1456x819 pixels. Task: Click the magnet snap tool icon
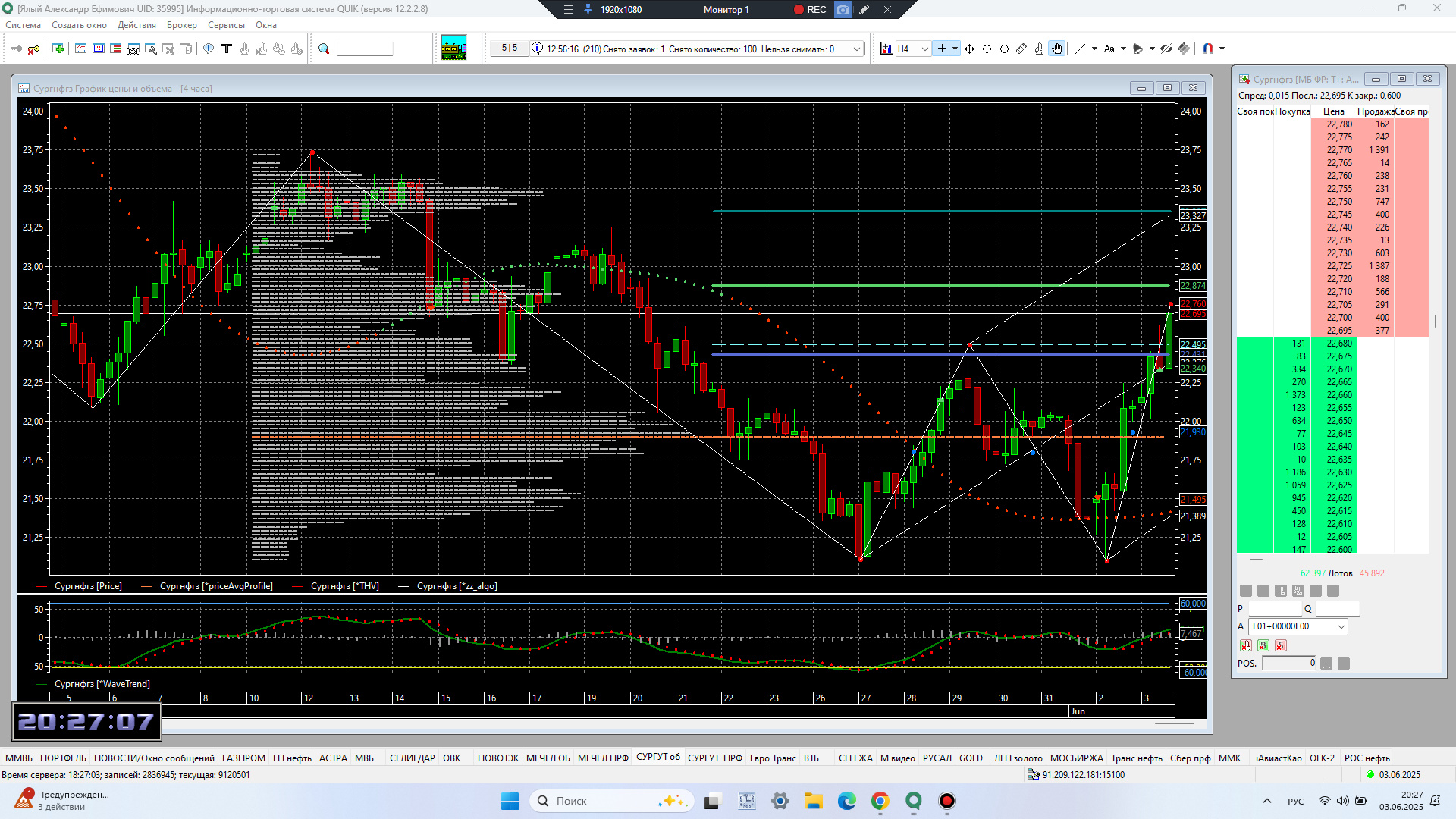coord(1207,49)
